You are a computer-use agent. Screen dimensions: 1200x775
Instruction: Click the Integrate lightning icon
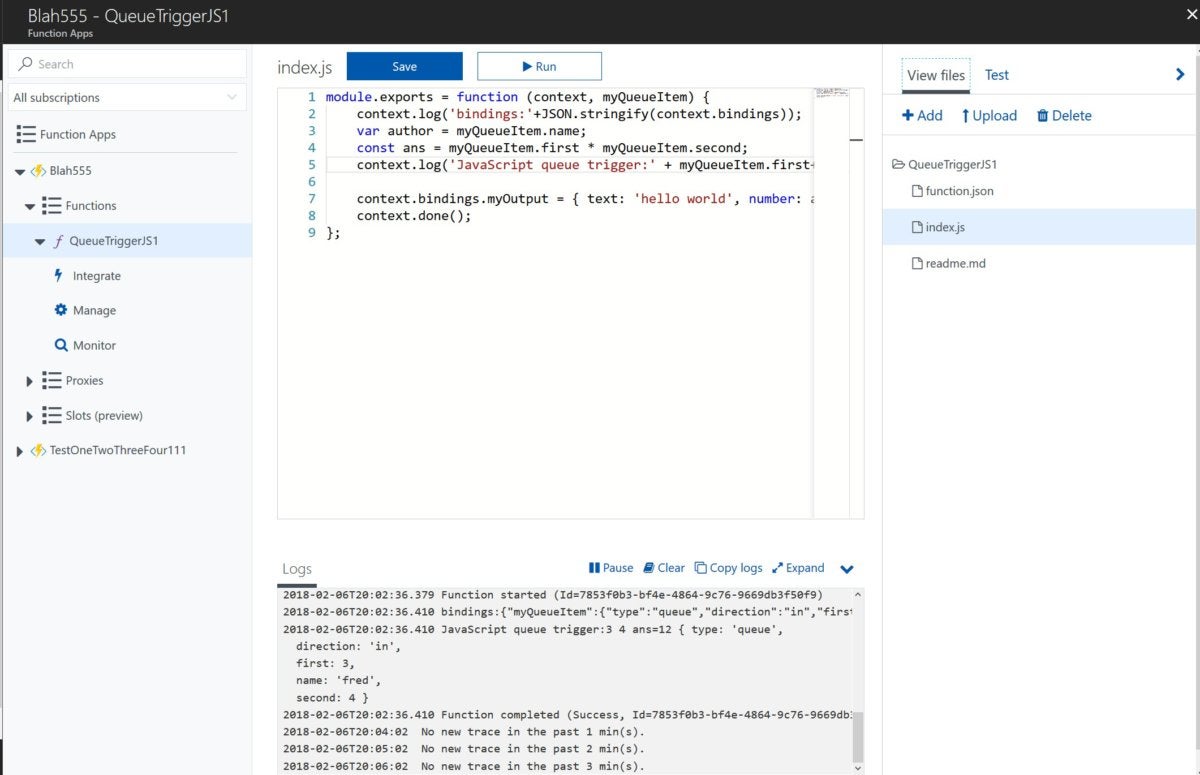click(59, 275)
